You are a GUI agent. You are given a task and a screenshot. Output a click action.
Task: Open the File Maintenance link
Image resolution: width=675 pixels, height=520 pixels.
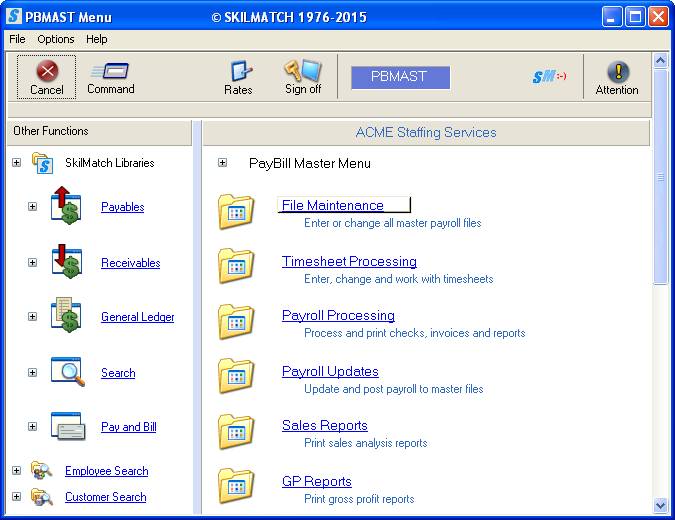coord(333,205)
